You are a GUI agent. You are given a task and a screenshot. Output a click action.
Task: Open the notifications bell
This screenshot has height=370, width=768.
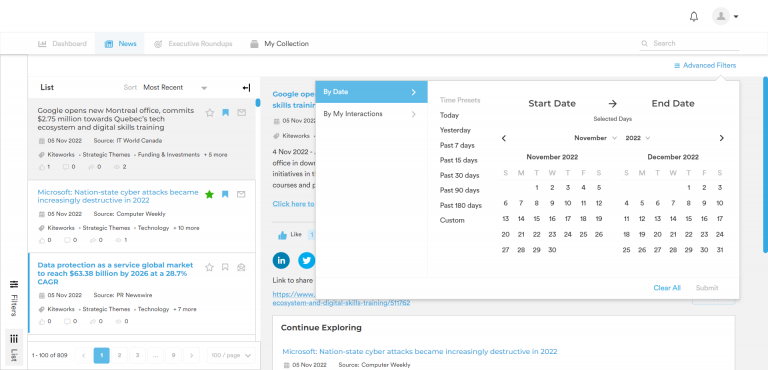click(694, 17)
